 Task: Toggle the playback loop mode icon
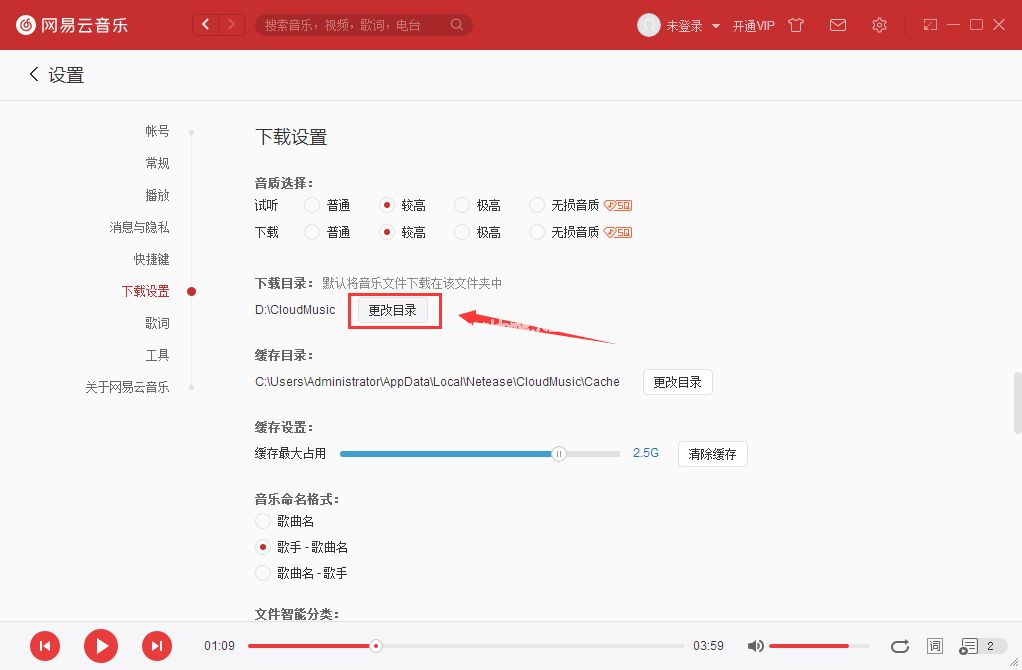click(x=900, y=646)
